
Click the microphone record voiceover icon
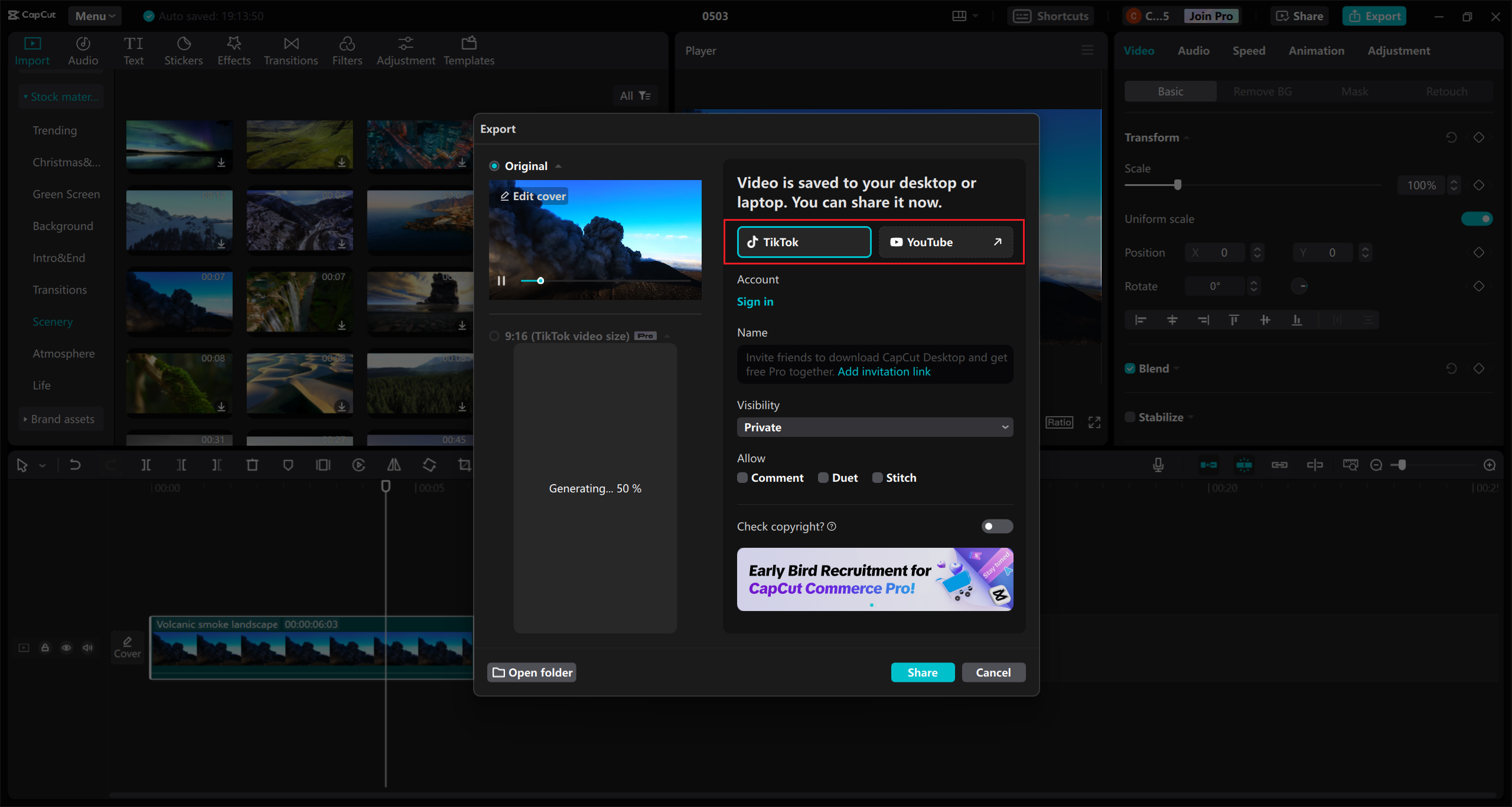[x=1158, y=465]
